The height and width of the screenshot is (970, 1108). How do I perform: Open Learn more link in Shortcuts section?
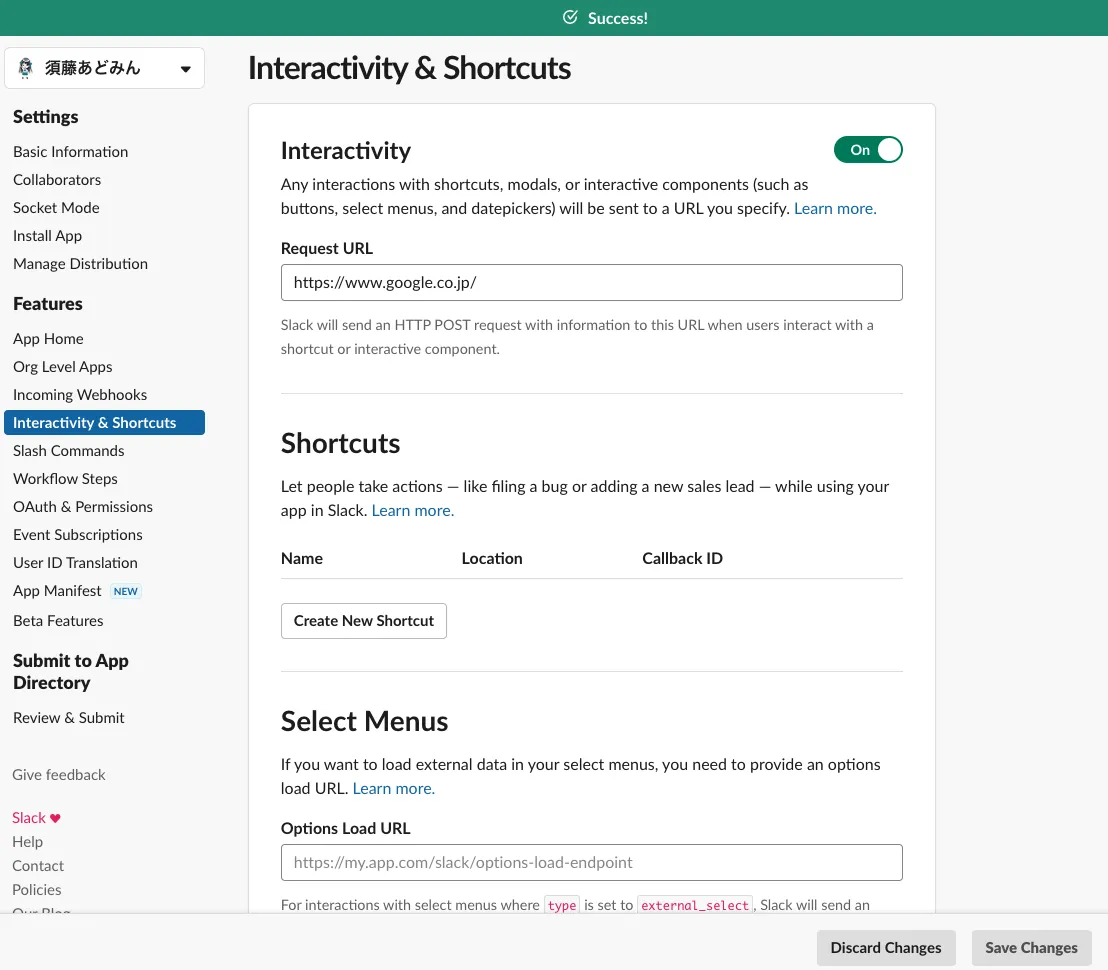(412, 511)
